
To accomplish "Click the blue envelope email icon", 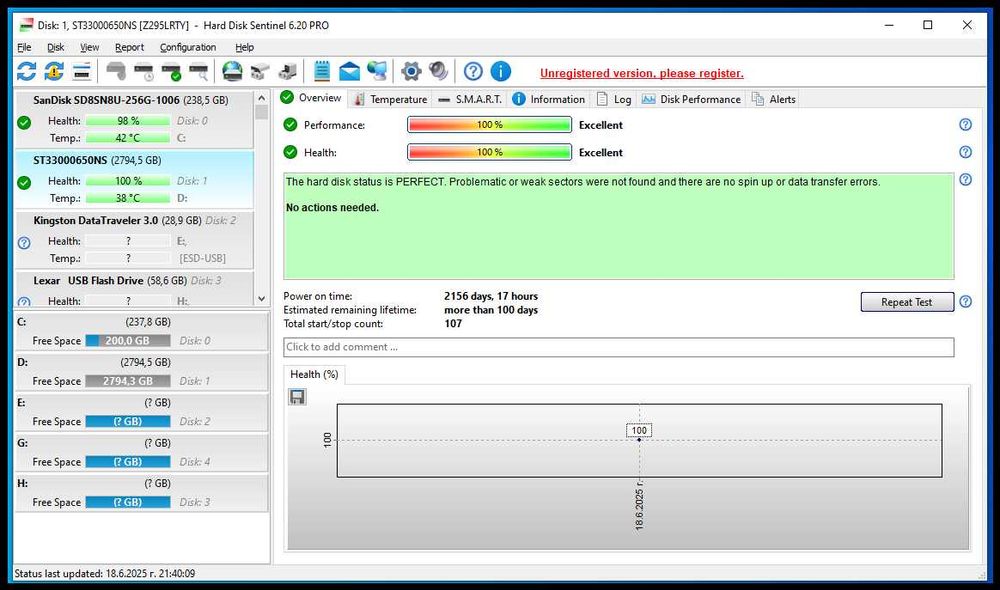I will pyautogui.click(x=349, y=71).
